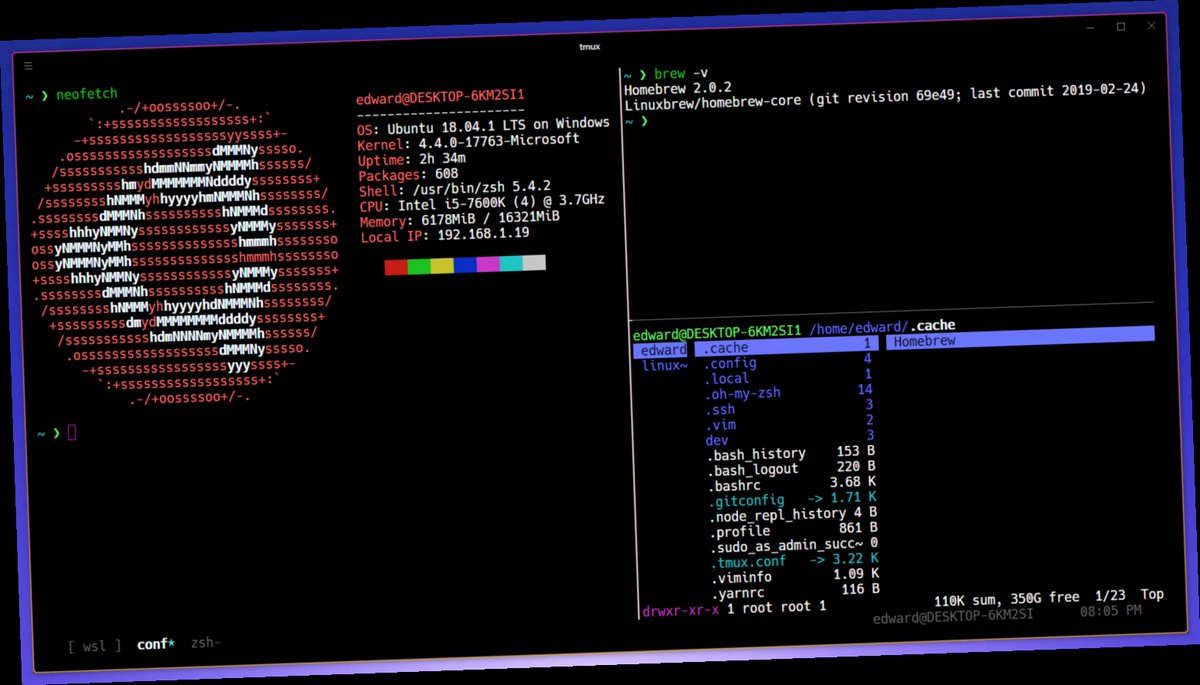
Task: Select the dev folder in ranger
Action: (x=790, y=437)
